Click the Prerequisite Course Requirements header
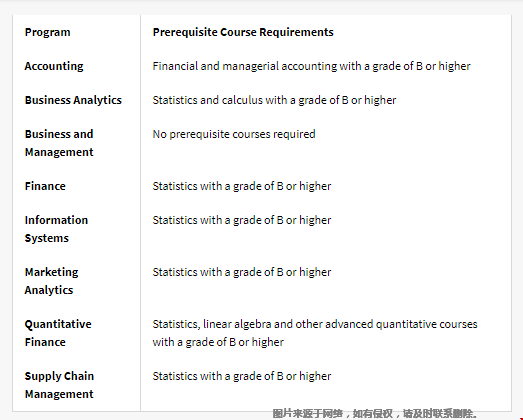This screenshot has width=523, height=420. tap(243, 32)
